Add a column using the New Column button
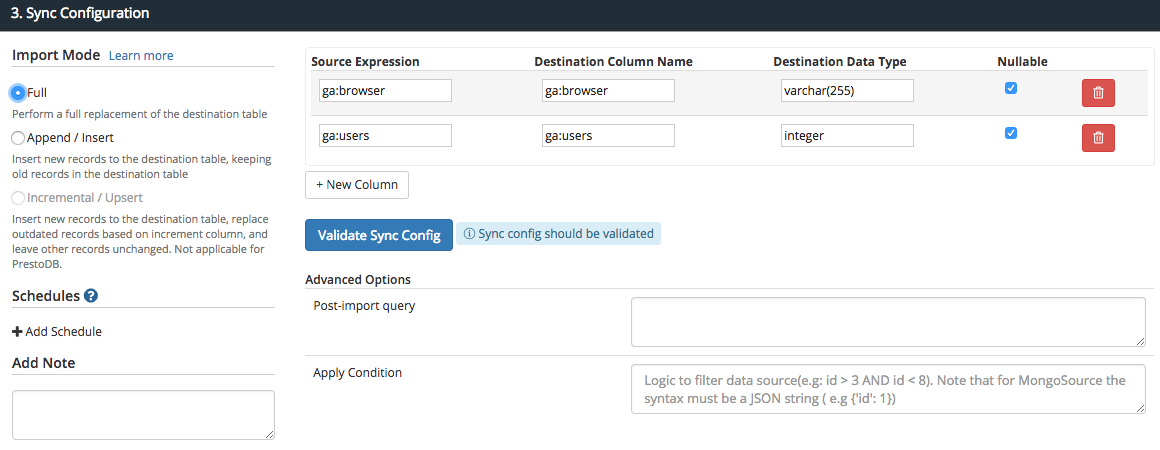 pos(357,185)
